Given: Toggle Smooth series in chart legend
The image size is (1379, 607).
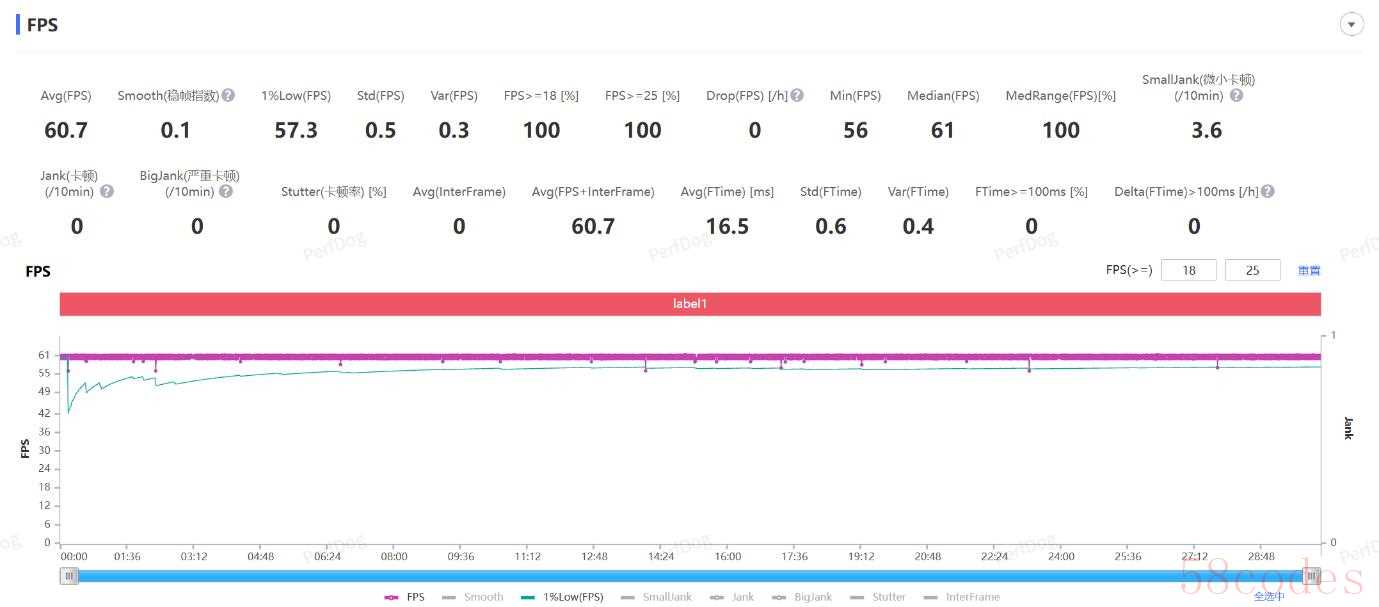Looking at the screenshot, I should point(473,597).
